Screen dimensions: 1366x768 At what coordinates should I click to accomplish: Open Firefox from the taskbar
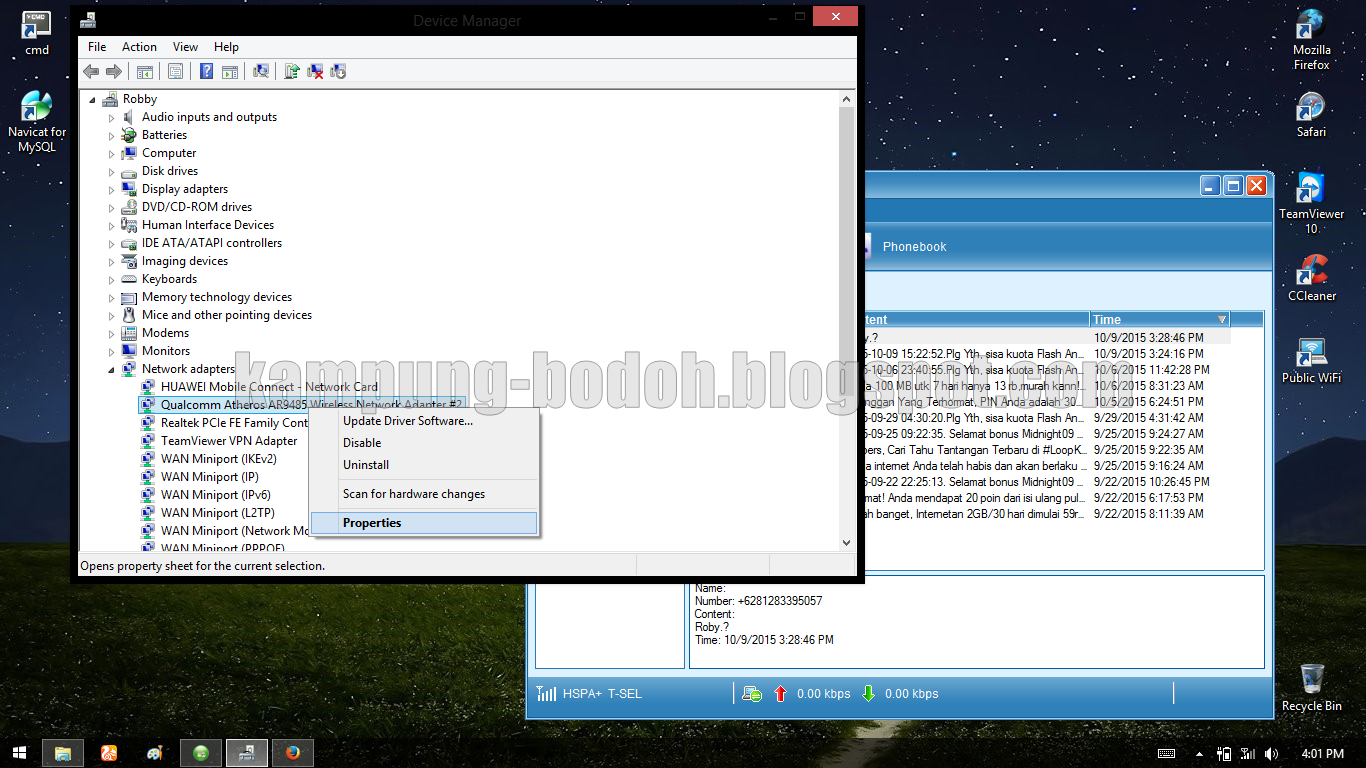point(293,753)
